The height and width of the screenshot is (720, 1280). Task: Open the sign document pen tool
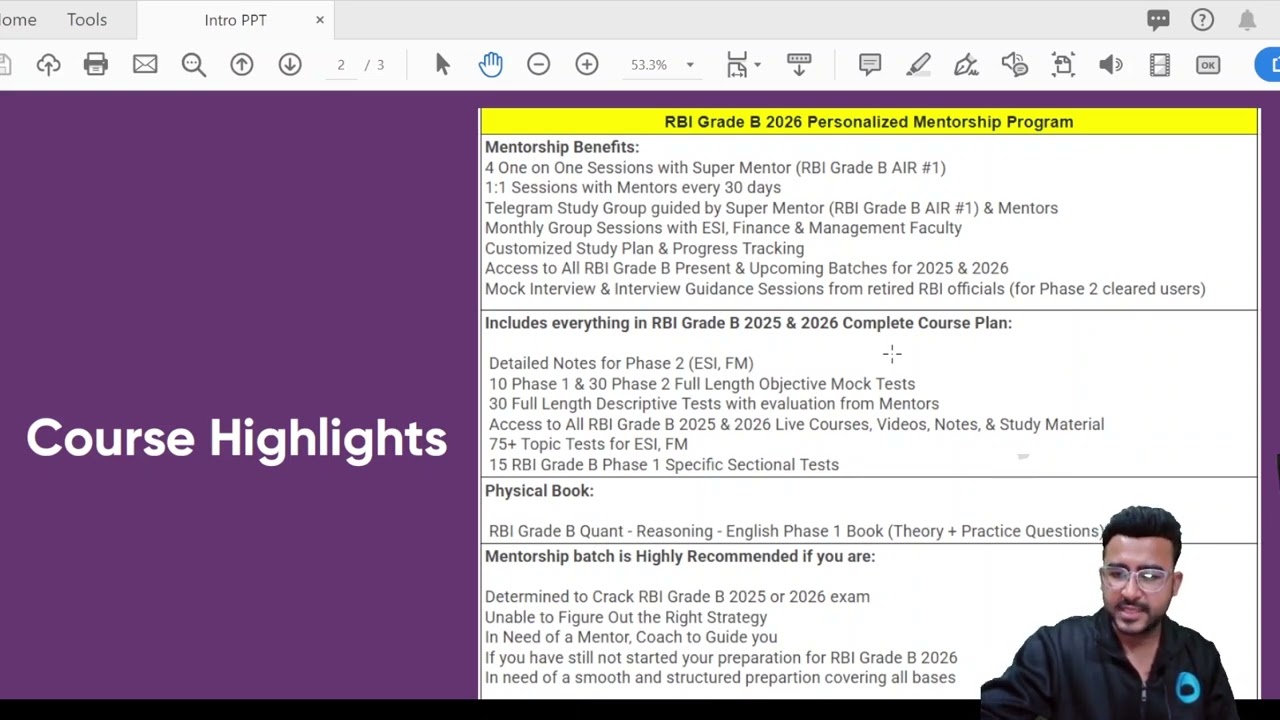pyautogui.click(x=966, y=65)
